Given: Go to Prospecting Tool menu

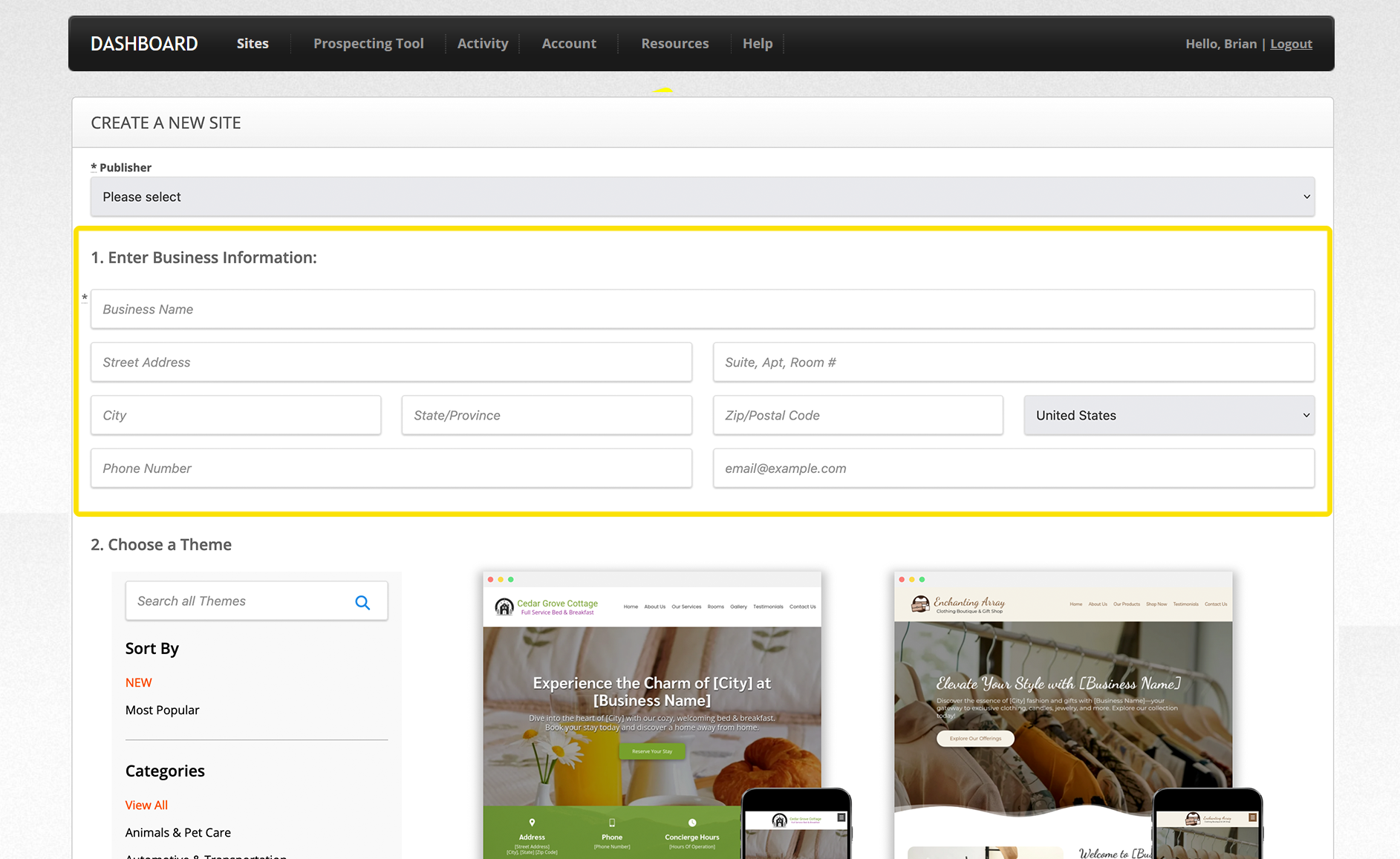Looking at the screenshot, I should (x=368, y=44).
